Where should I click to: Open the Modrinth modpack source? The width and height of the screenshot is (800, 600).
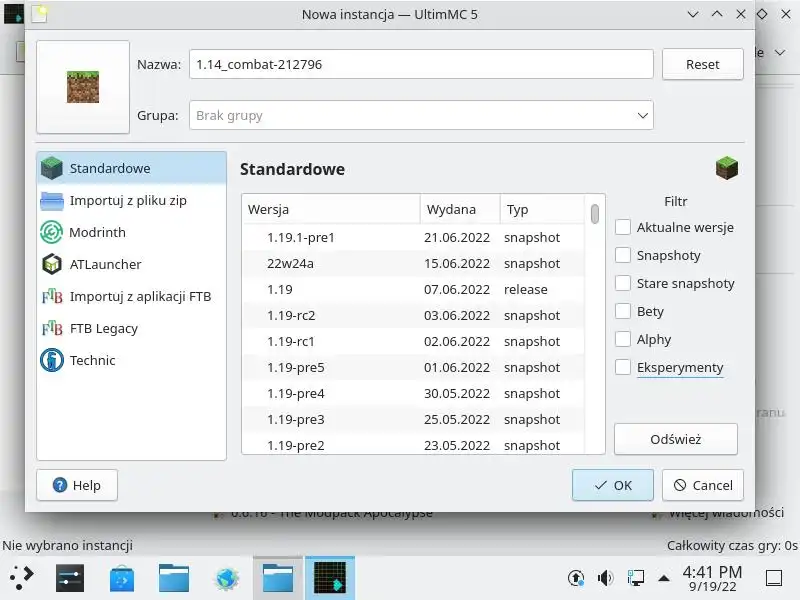[132, 232]
